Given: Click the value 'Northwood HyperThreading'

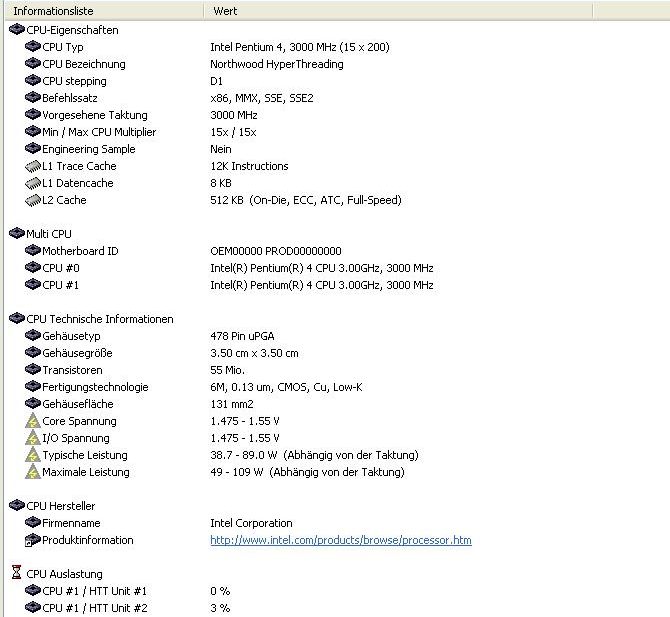Looking at the screenshot, I should coord(277,64).
